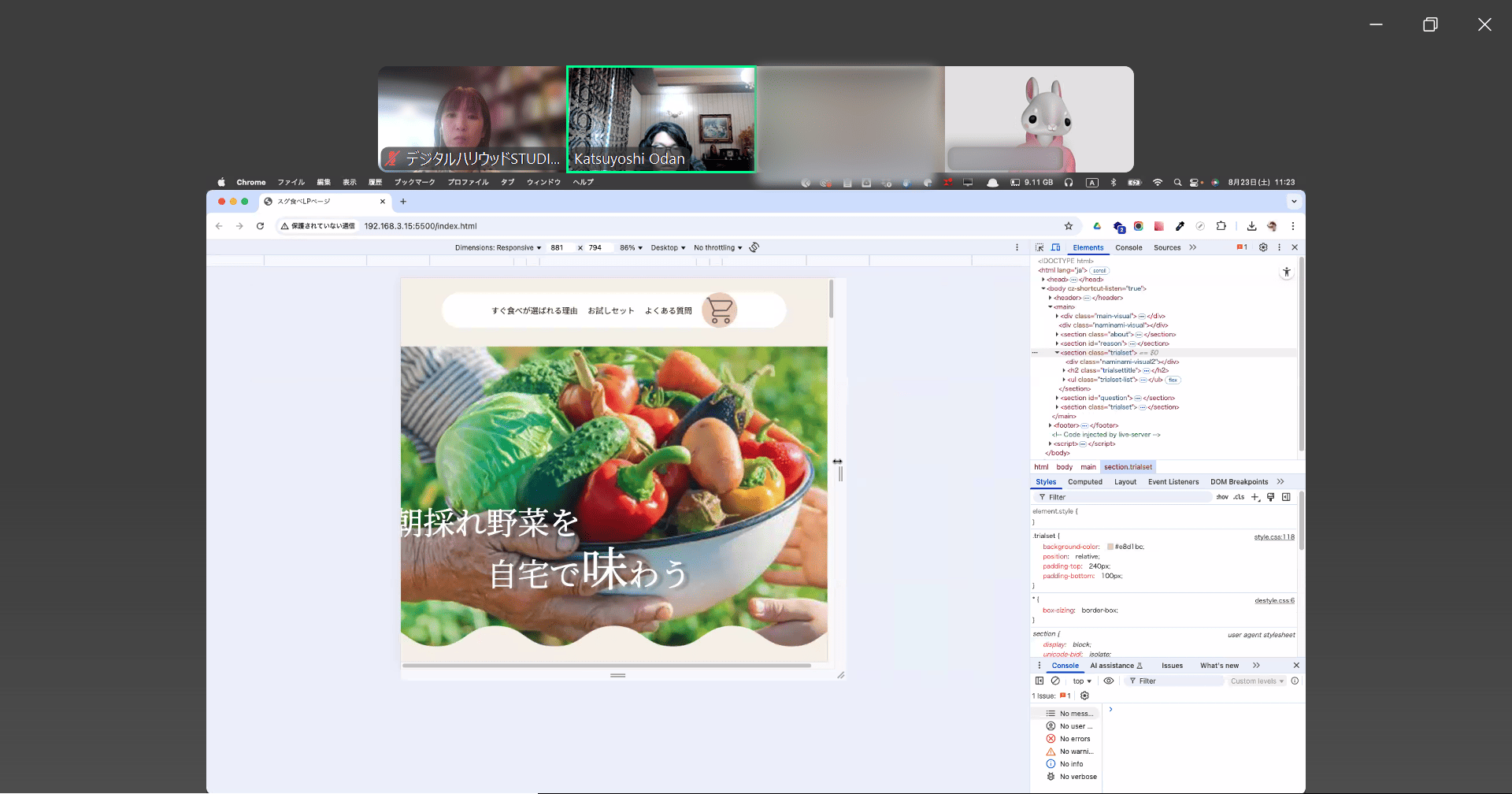
Task: Add a new style rule with plus icon
Action: (1255, 497)
